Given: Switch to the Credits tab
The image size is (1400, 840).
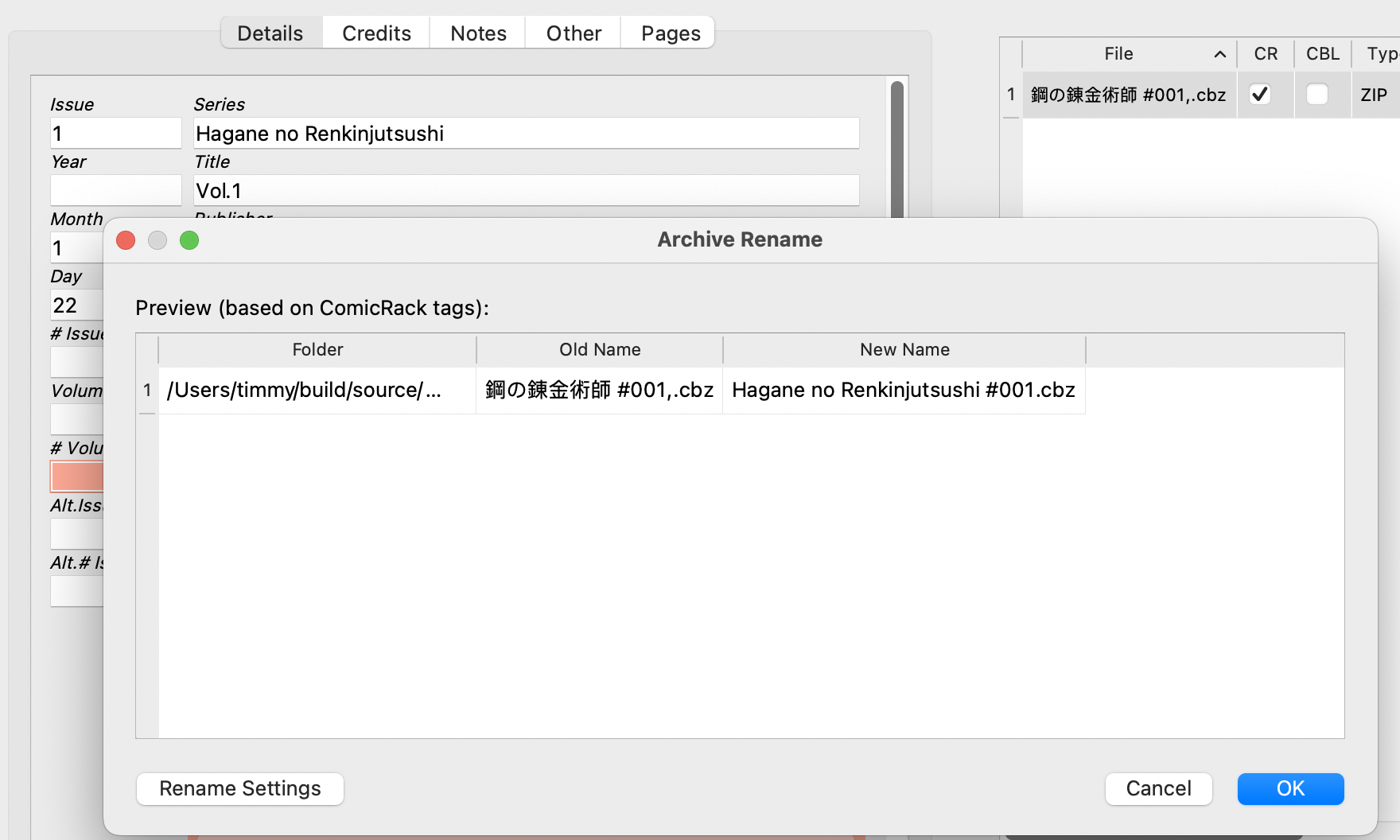Looking at the screenshot, I should [375, 33].
